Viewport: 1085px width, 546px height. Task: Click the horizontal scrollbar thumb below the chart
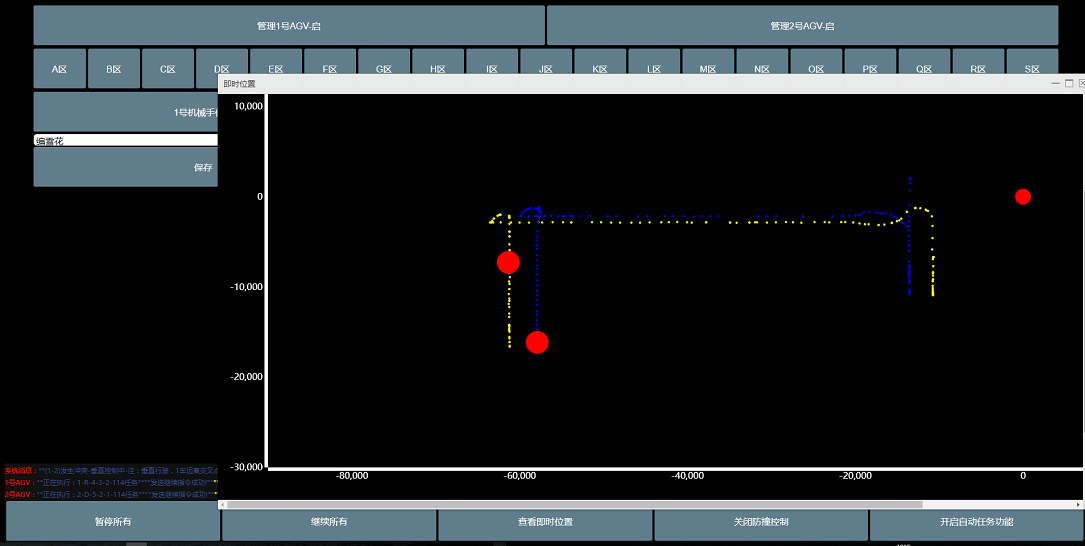tap(575, 505)
